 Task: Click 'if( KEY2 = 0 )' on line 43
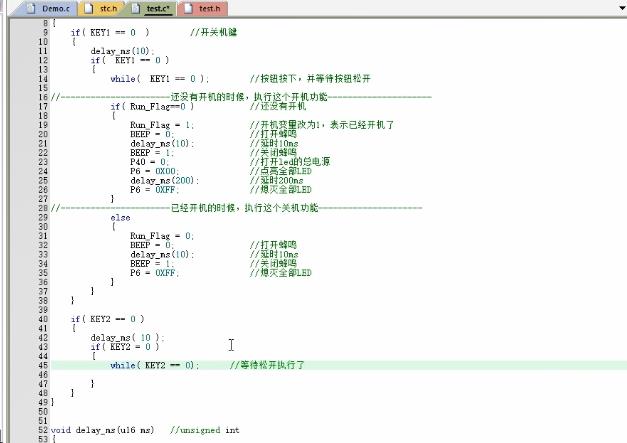click(x=125, y=347)
